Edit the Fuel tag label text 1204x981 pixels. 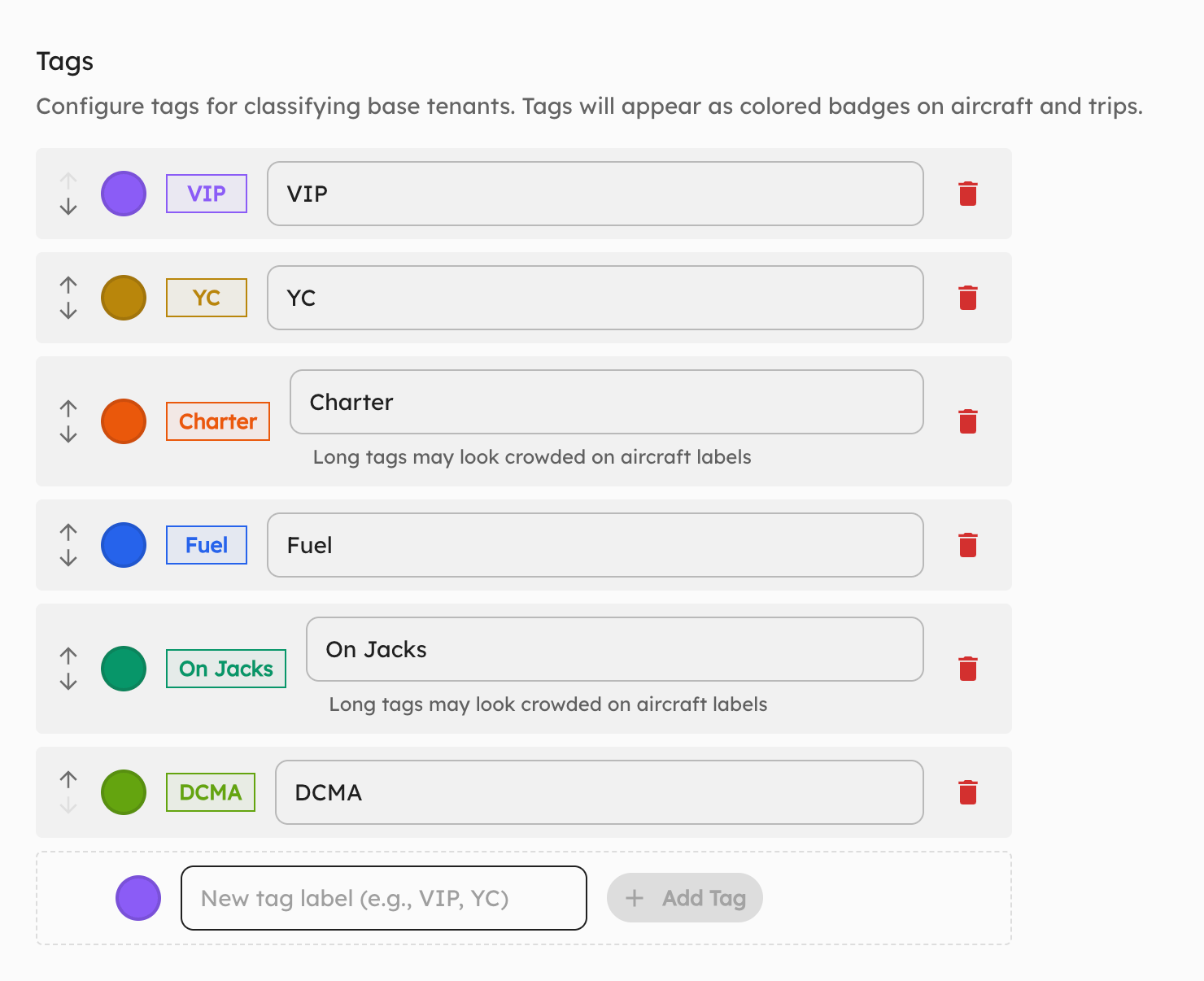point(595,545)
